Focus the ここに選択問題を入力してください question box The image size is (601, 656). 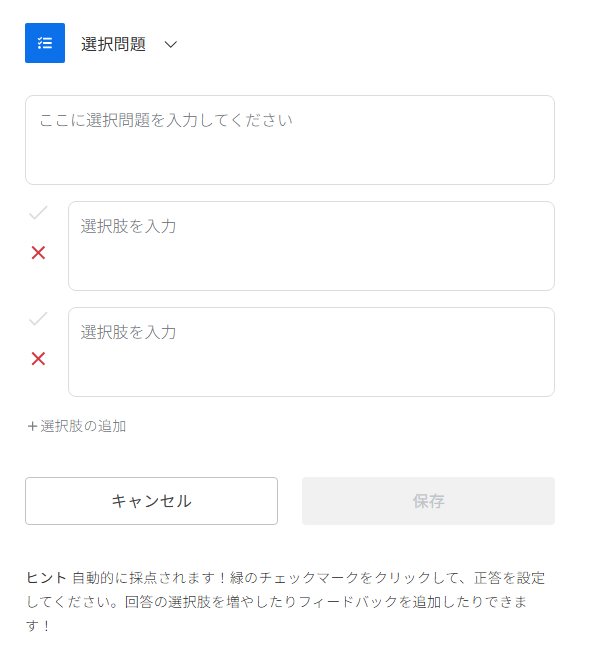[x=290, y=140]
